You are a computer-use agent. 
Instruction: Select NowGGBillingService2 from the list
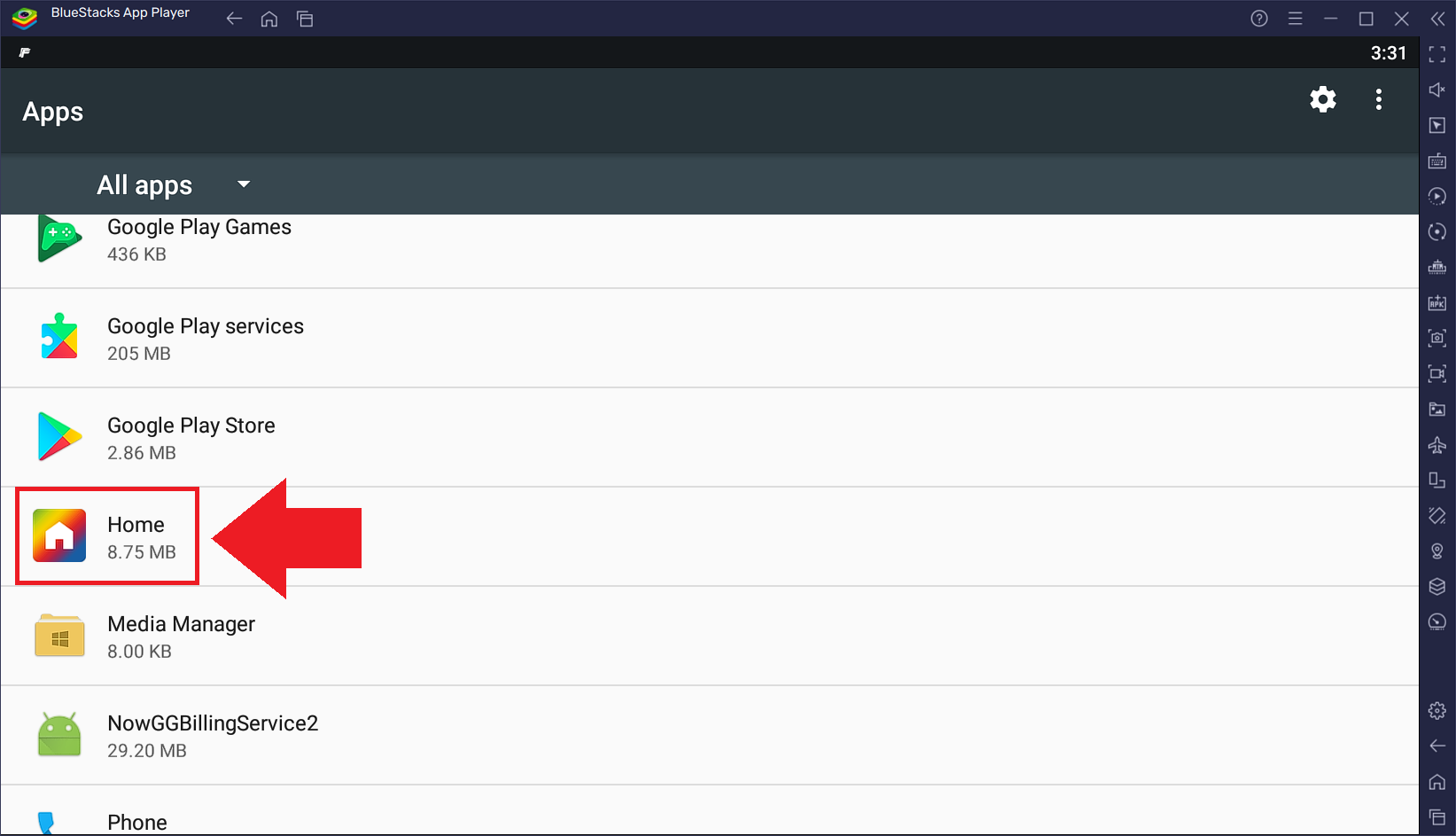click(x=212, y=736)
